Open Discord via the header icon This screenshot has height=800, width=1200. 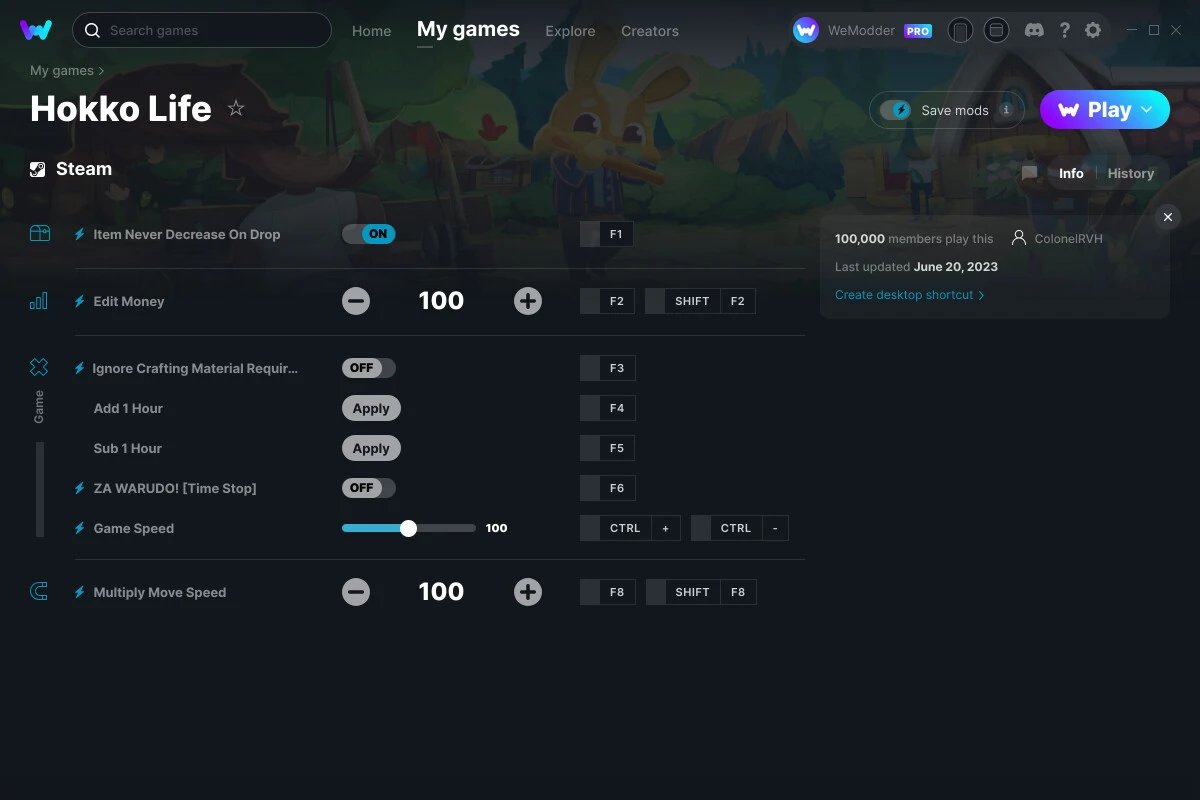1034,30
